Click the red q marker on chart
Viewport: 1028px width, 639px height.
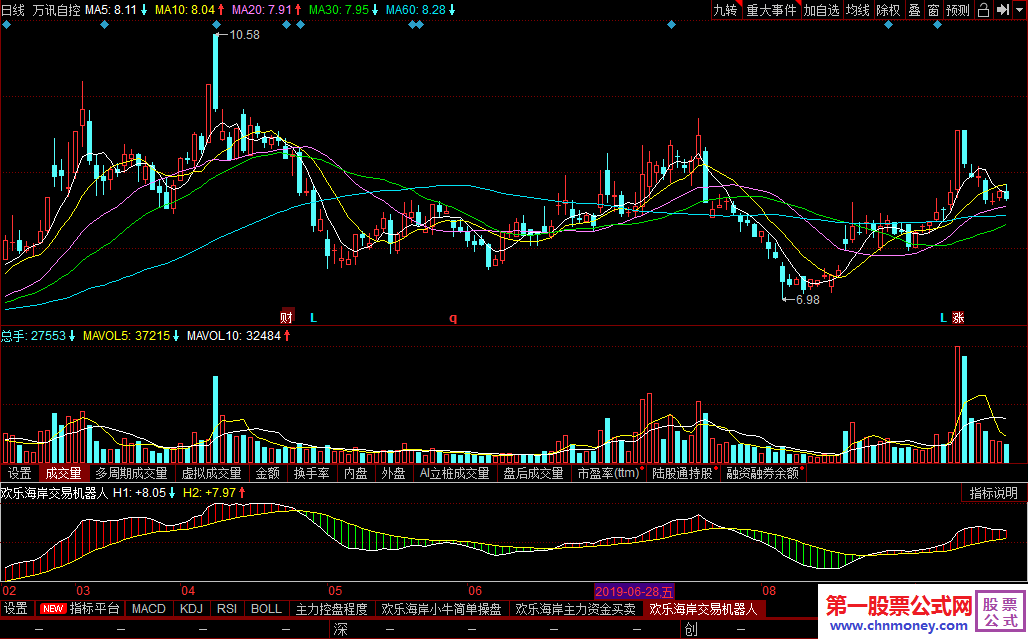(452, 318)
